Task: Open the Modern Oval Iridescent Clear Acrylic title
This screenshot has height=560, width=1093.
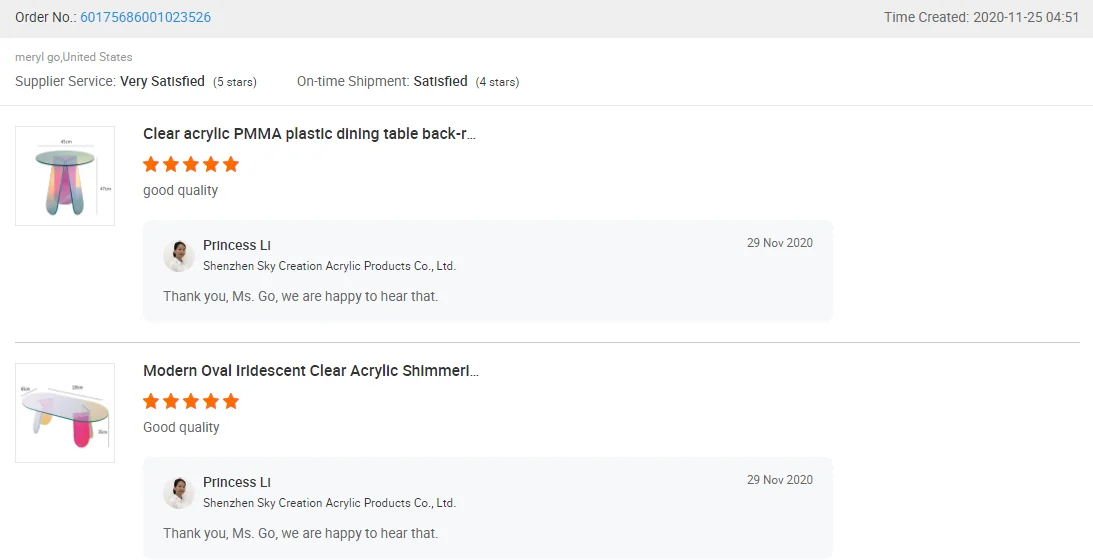Action: pos(310,371)
